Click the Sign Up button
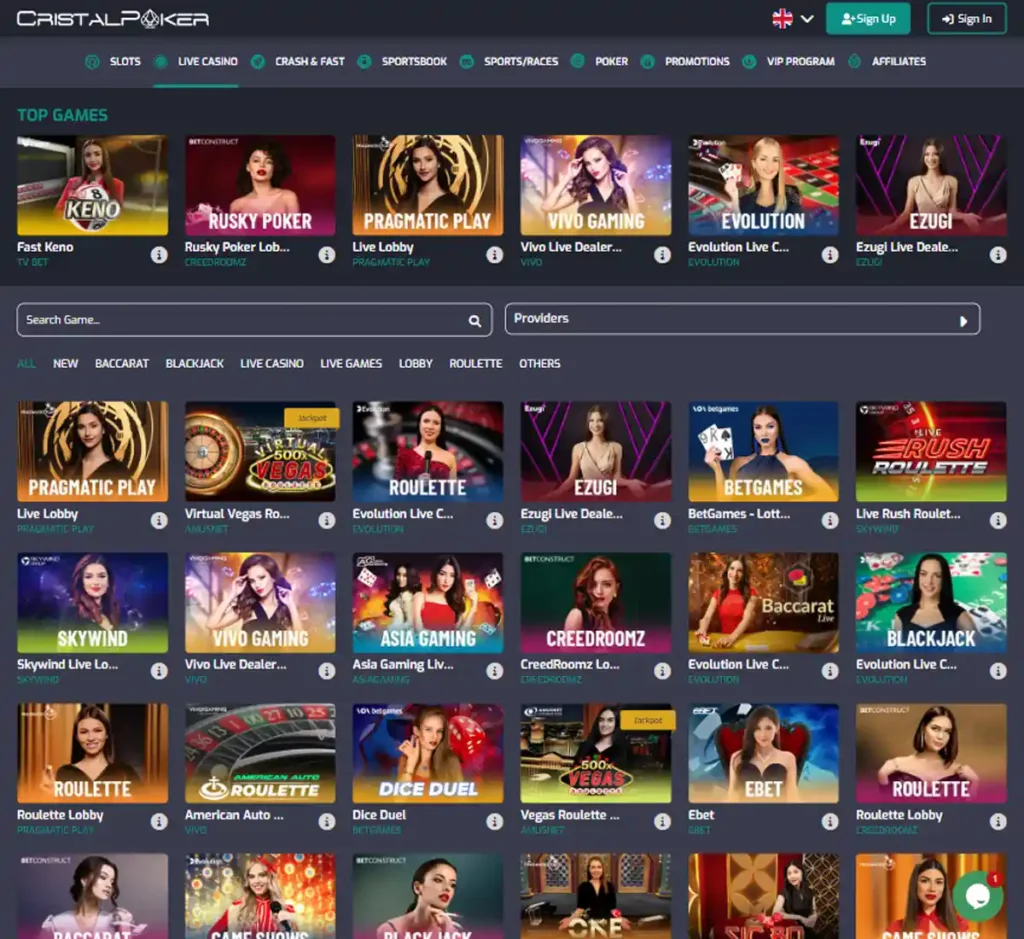 point(868,18)
